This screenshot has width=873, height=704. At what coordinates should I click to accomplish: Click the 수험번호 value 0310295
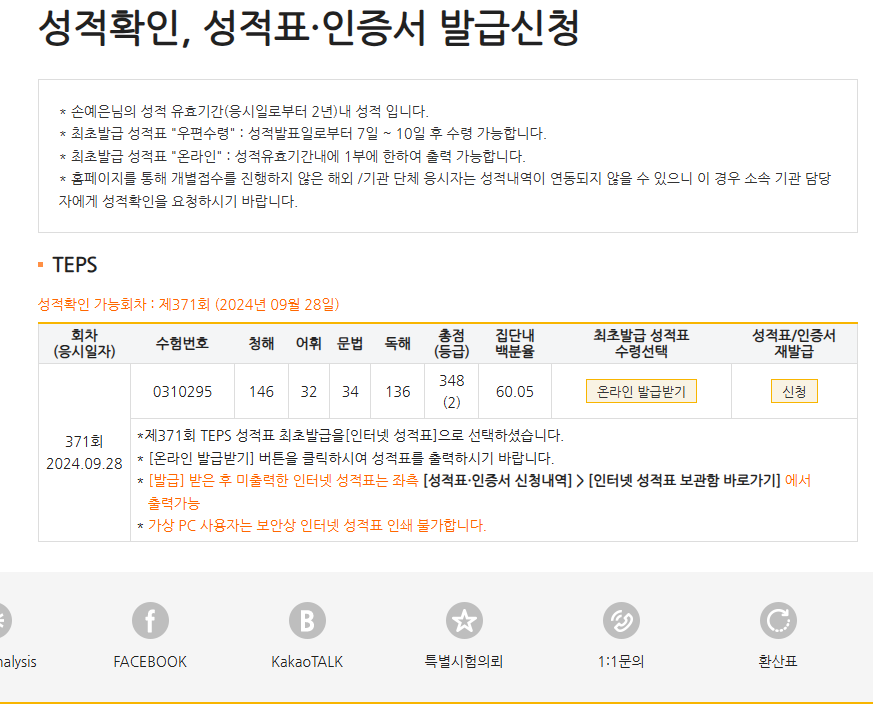click(182, 391)
